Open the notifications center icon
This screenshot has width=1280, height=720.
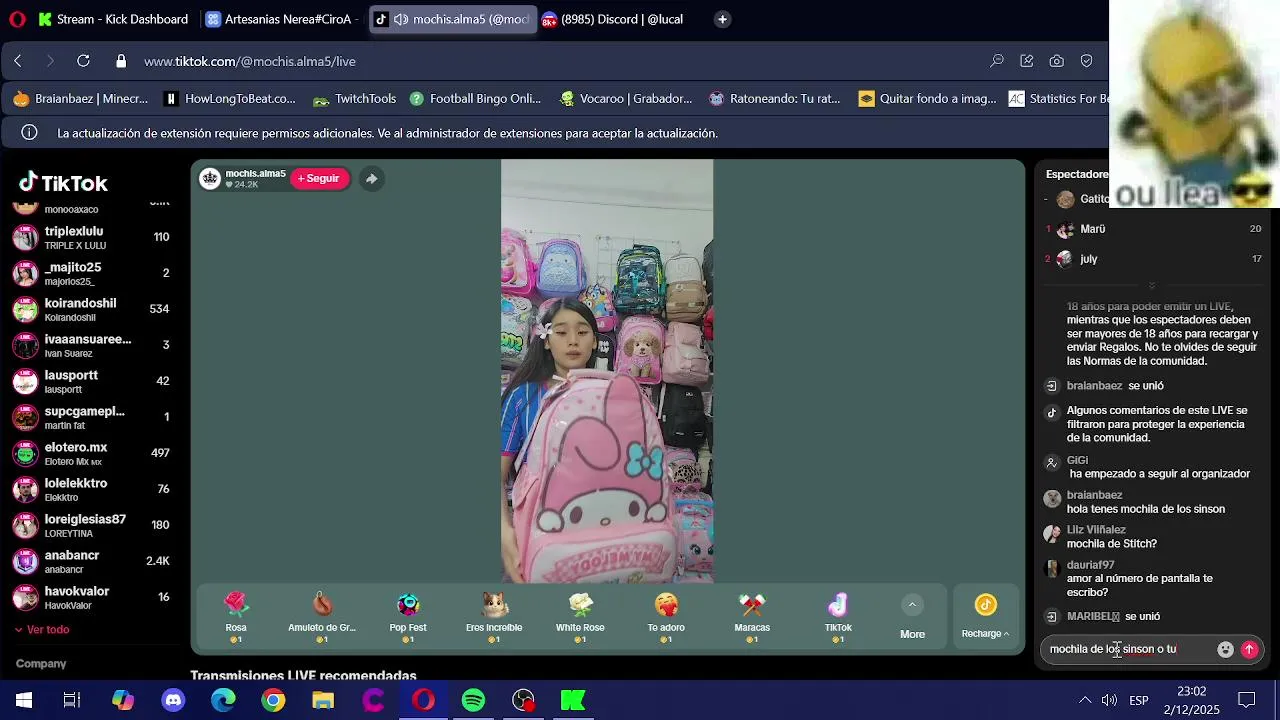click(1247, 700)
